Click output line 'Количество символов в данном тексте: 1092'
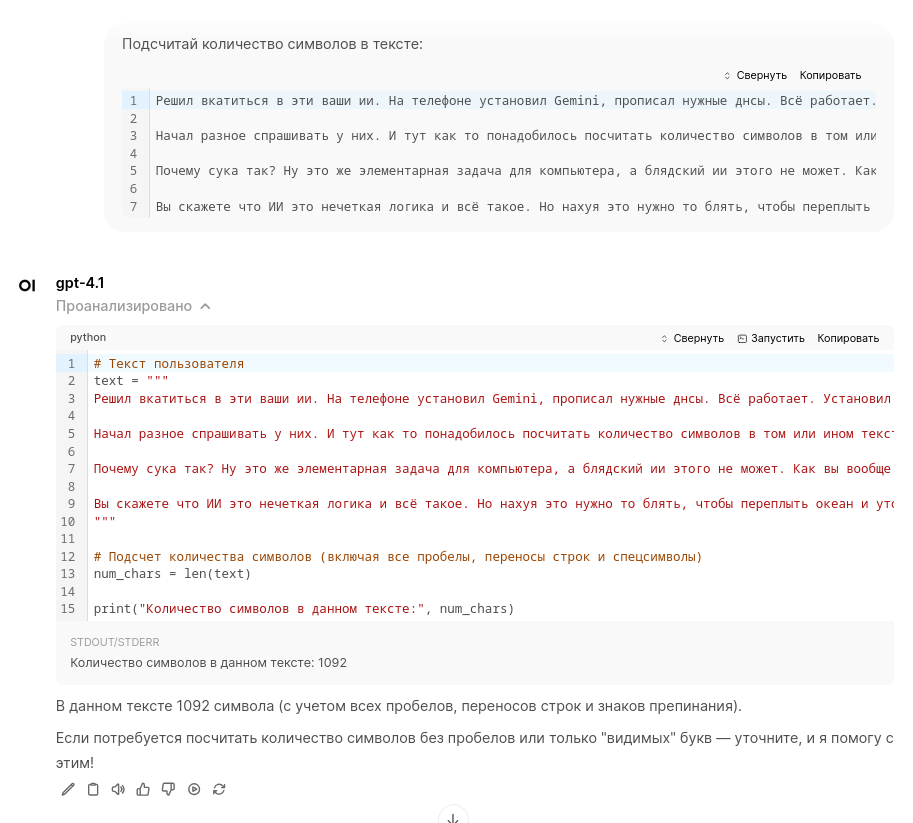Screen dimensions: 913x823 click(x=208, y=663)
